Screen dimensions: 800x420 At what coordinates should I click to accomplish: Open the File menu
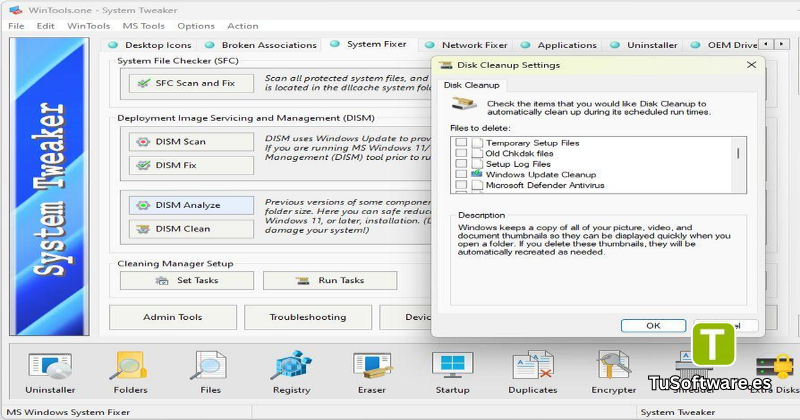(16, 26)
